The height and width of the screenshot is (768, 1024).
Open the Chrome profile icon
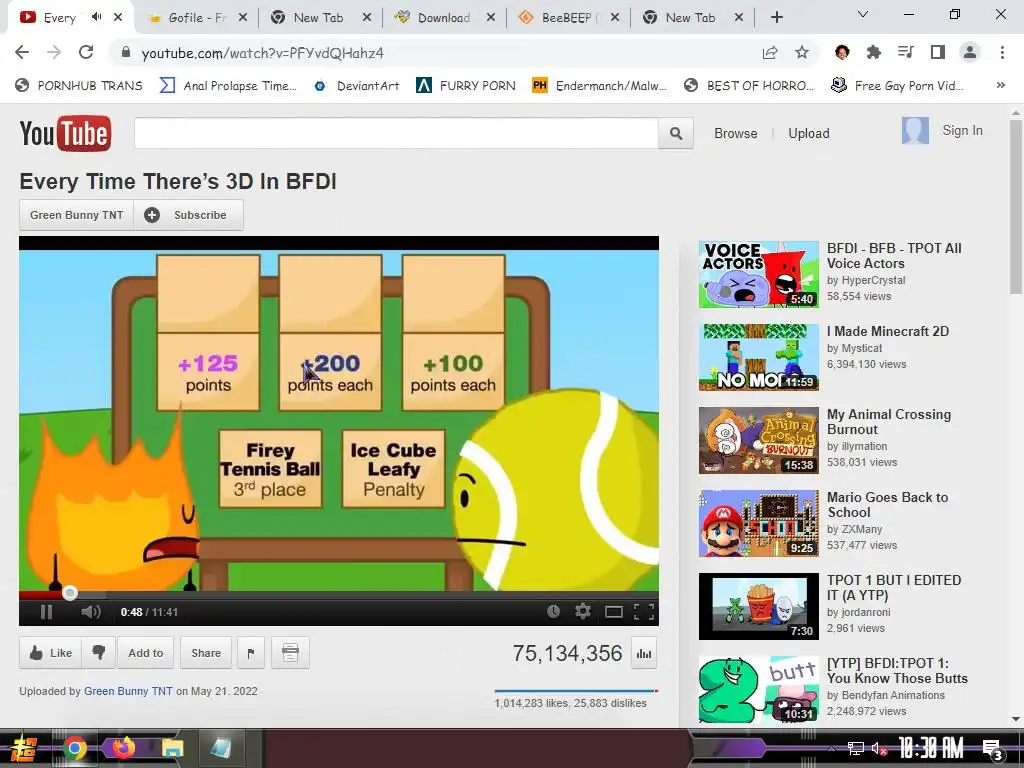[970, 52]
